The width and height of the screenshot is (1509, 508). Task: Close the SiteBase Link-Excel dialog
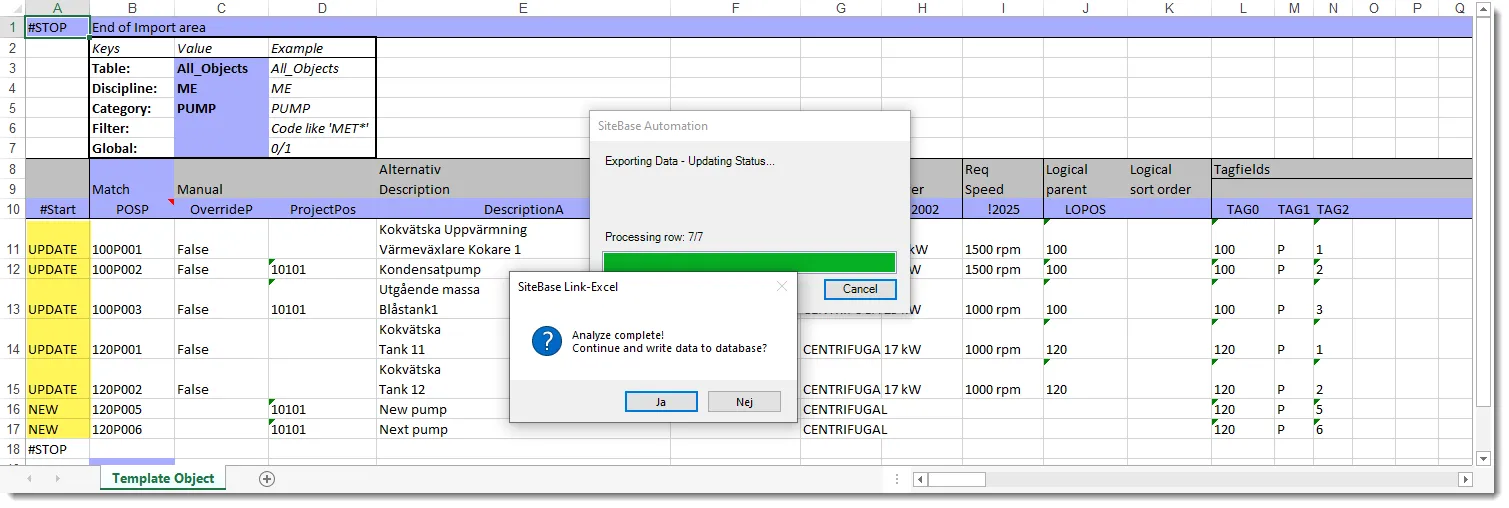(x=782, y=286)
